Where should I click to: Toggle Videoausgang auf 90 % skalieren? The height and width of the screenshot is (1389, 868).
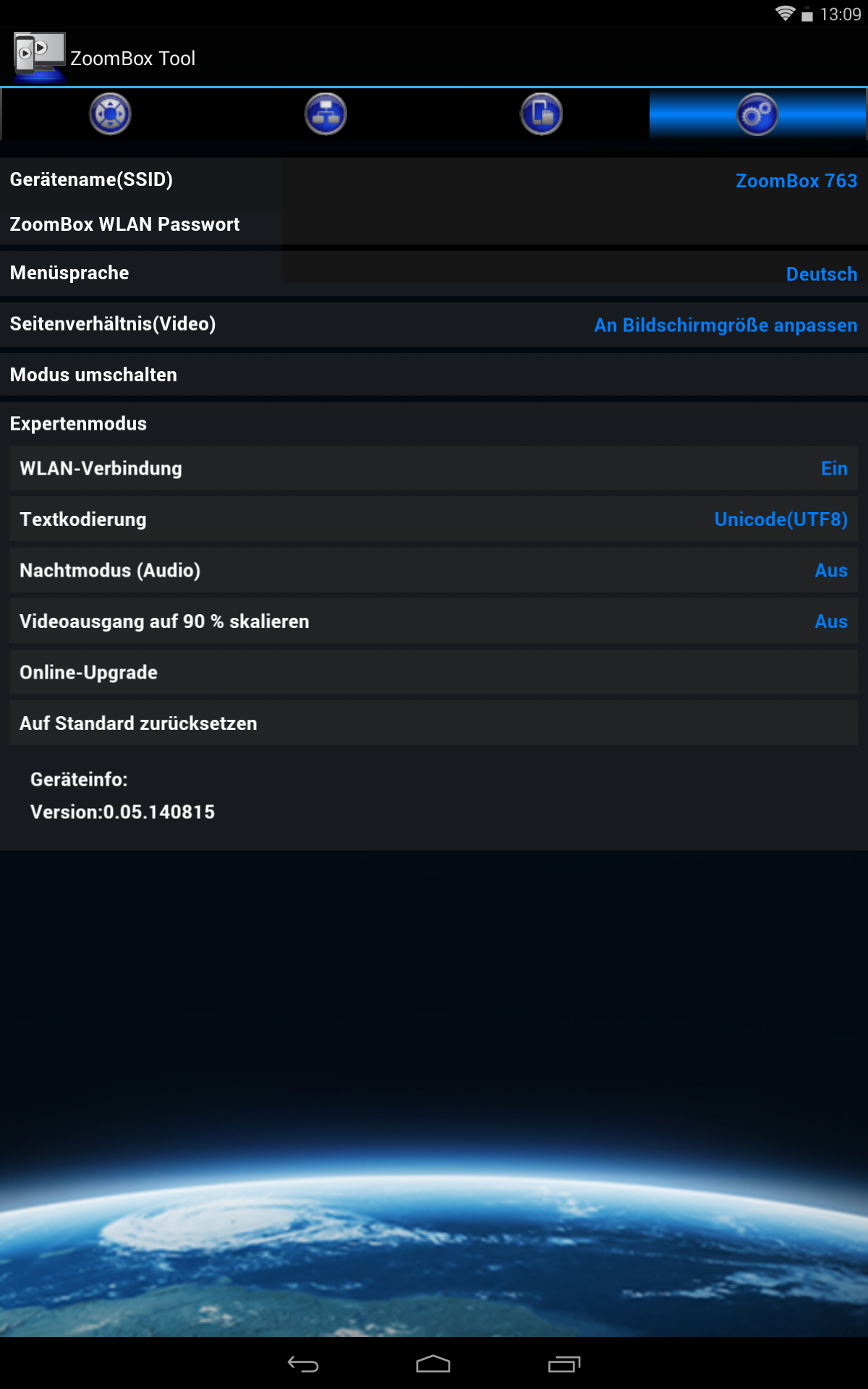[433, 621]
